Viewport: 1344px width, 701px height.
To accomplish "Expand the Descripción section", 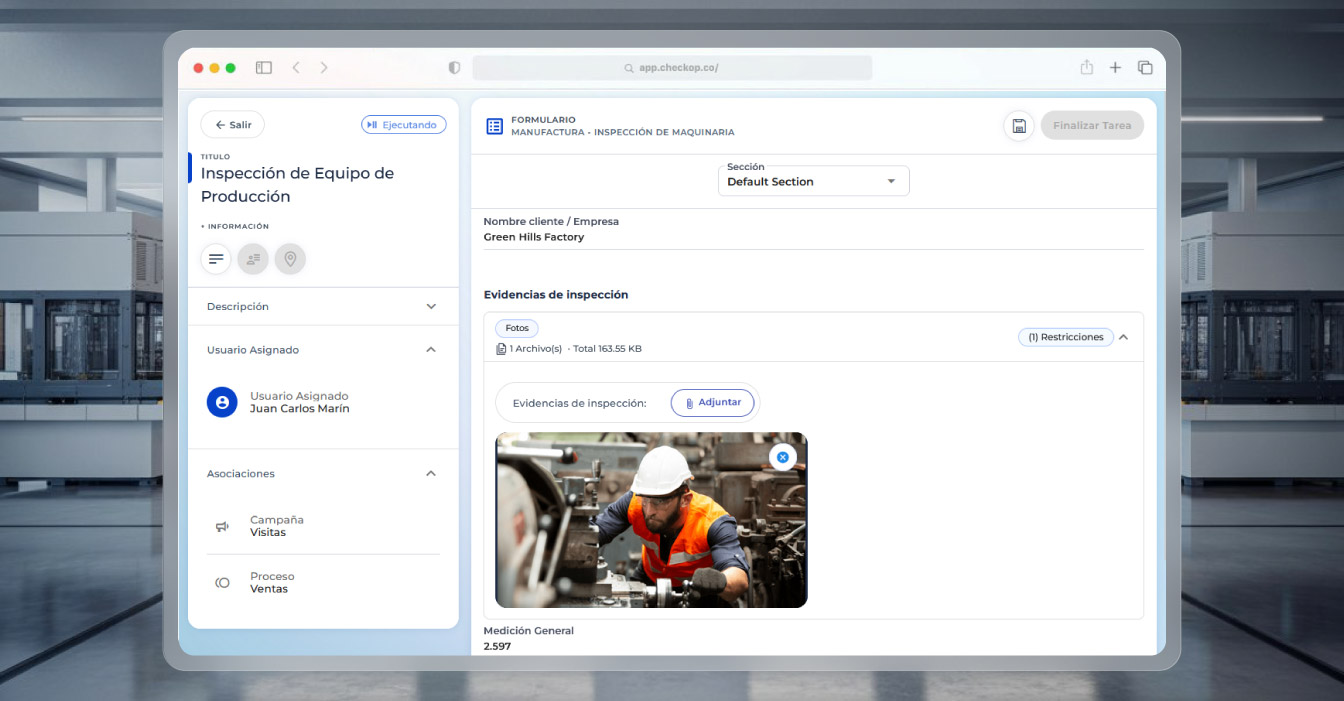I will pos(431,307).
